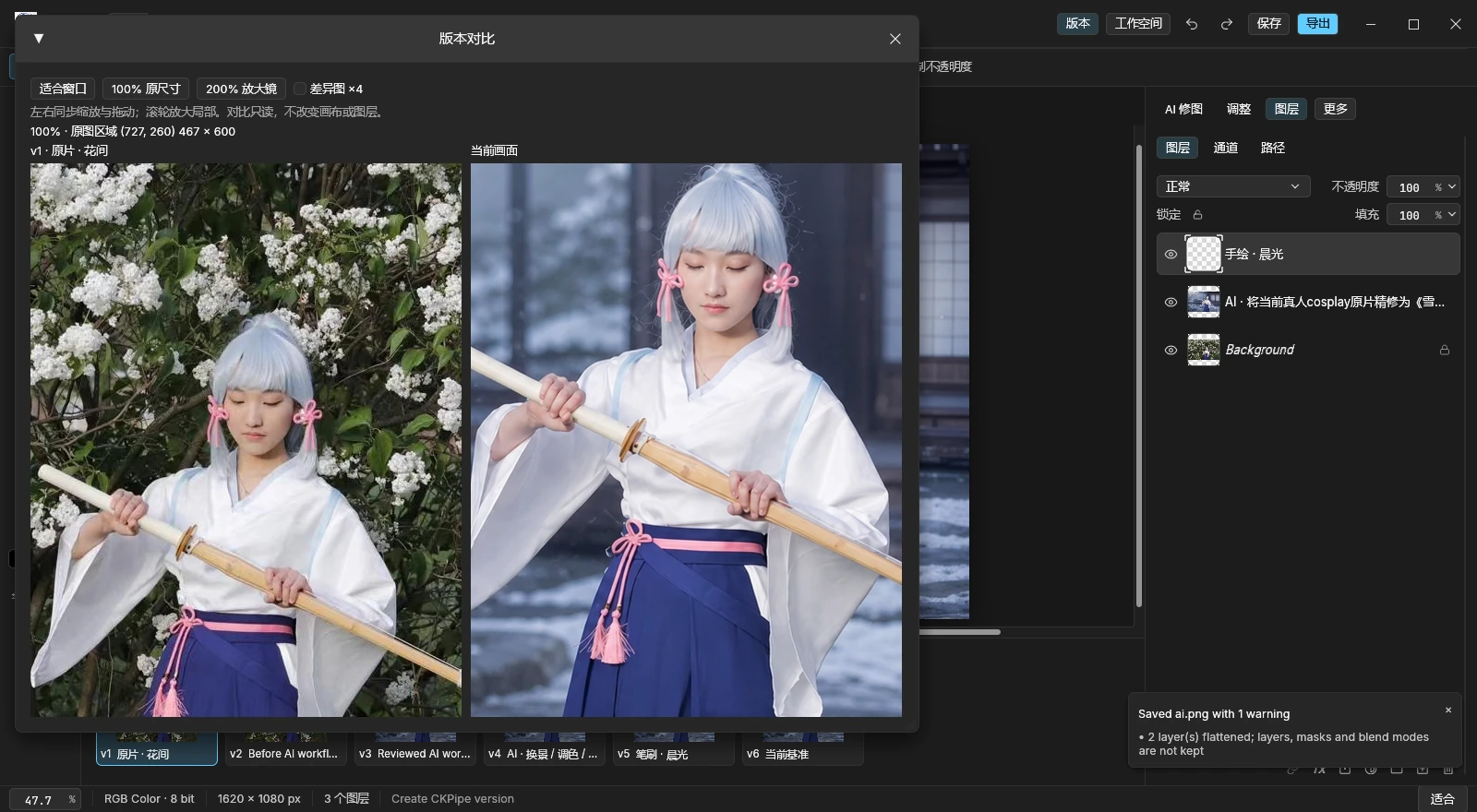Expand the 不透明度 opacity dropdown arrow
Image resolution: width=1477 pixels, height=812 pixels.
pos(1452,187)
